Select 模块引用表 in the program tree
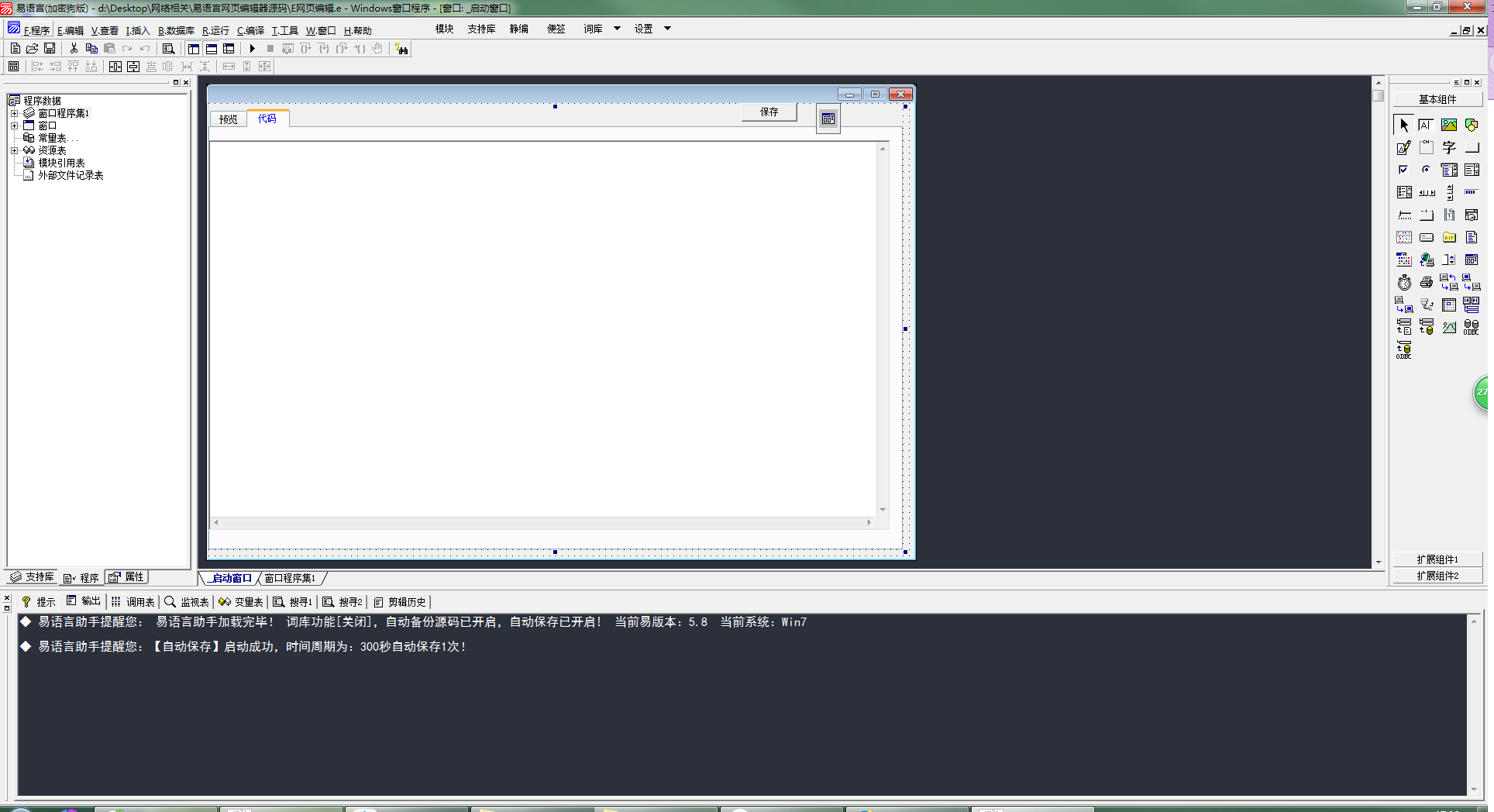The width and height of the screenshot is (1494, 812). (x=61, y=163)
